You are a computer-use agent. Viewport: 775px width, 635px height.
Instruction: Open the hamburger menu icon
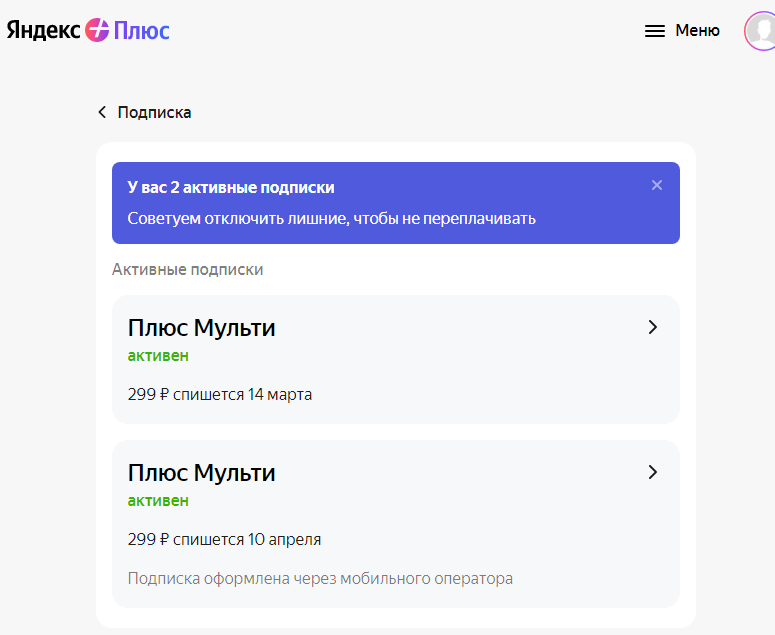pos(655,31)
